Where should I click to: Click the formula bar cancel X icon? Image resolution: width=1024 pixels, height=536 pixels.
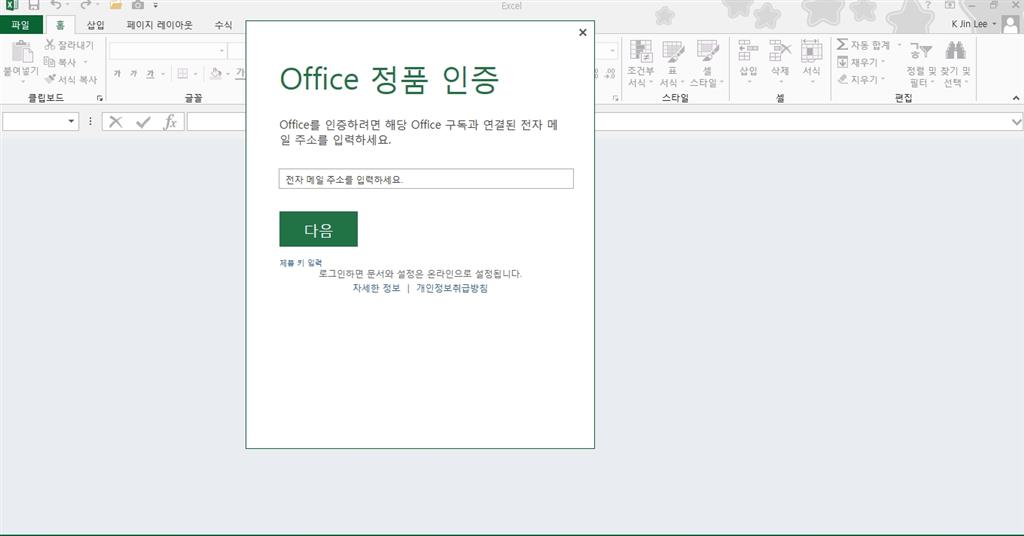(x=116, y=121)
